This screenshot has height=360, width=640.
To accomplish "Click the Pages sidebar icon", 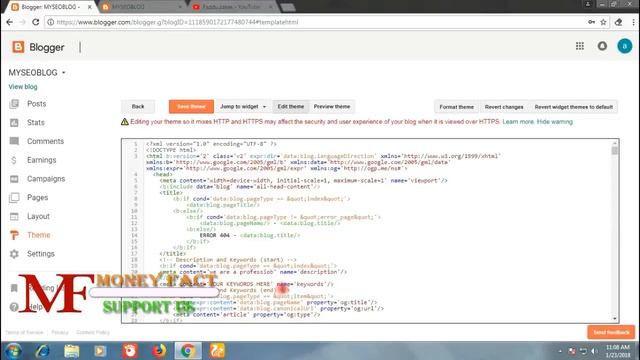I will [x=14, y=198].
